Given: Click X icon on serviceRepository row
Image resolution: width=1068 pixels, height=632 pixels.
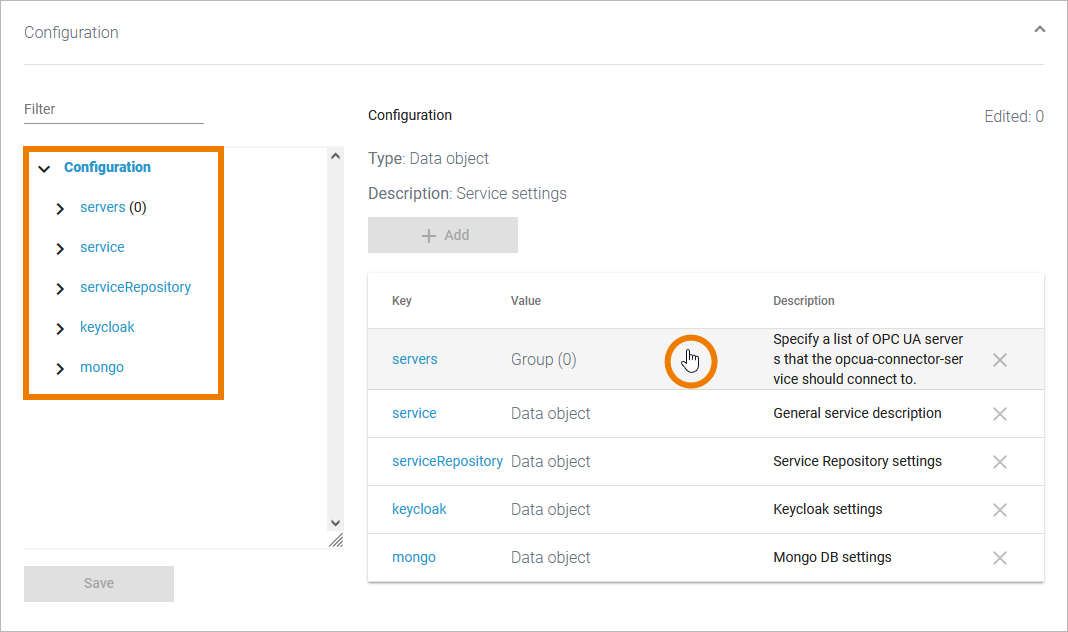Looking at the screenshot, I should click(x=999, y=462).
